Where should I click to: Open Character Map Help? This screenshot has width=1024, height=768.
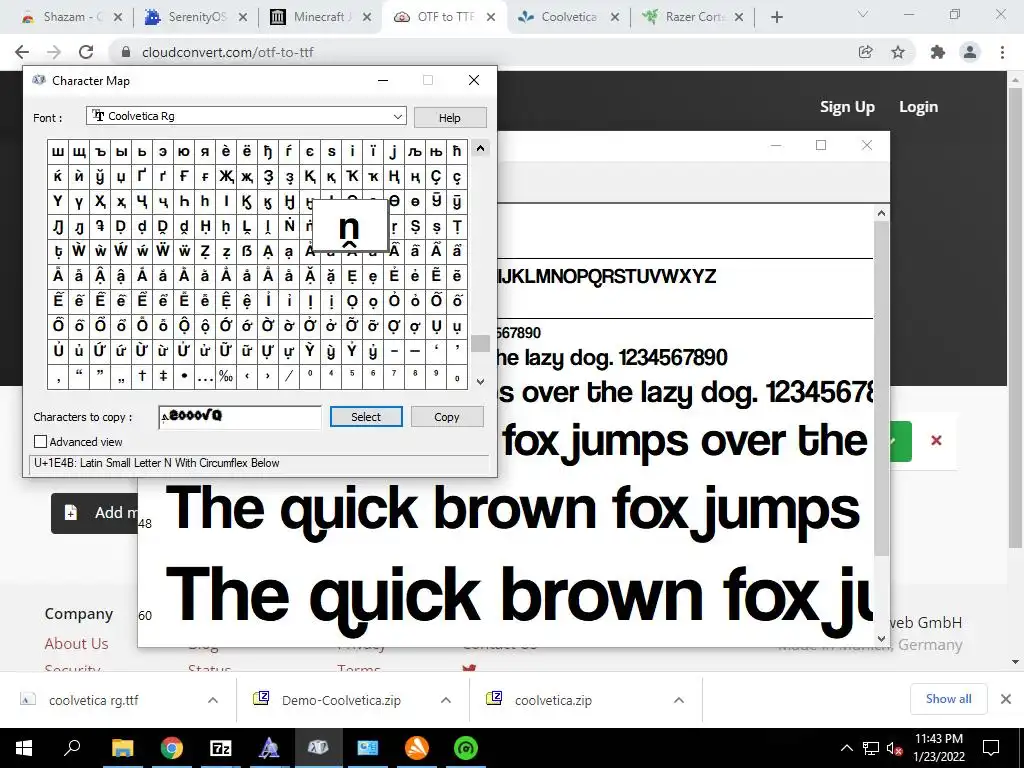point(449,118)
